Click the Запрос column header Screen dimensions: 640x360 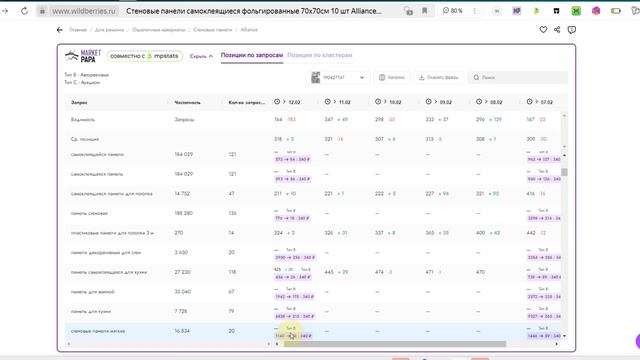pyautogui.click(x=79, y=102)
